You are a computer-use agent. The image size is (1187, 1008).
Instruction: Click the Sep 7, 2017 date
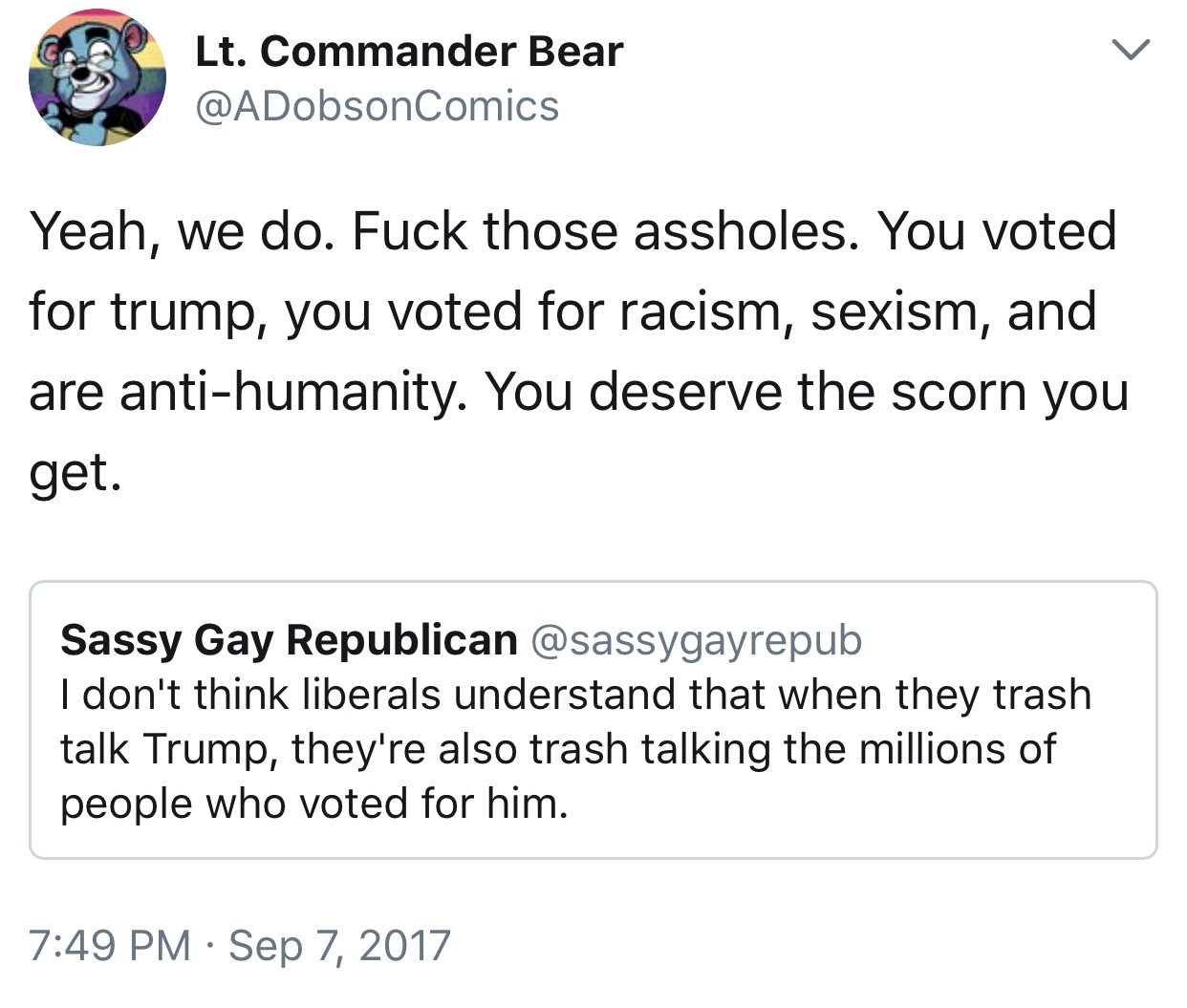click(x=339, y=946)
